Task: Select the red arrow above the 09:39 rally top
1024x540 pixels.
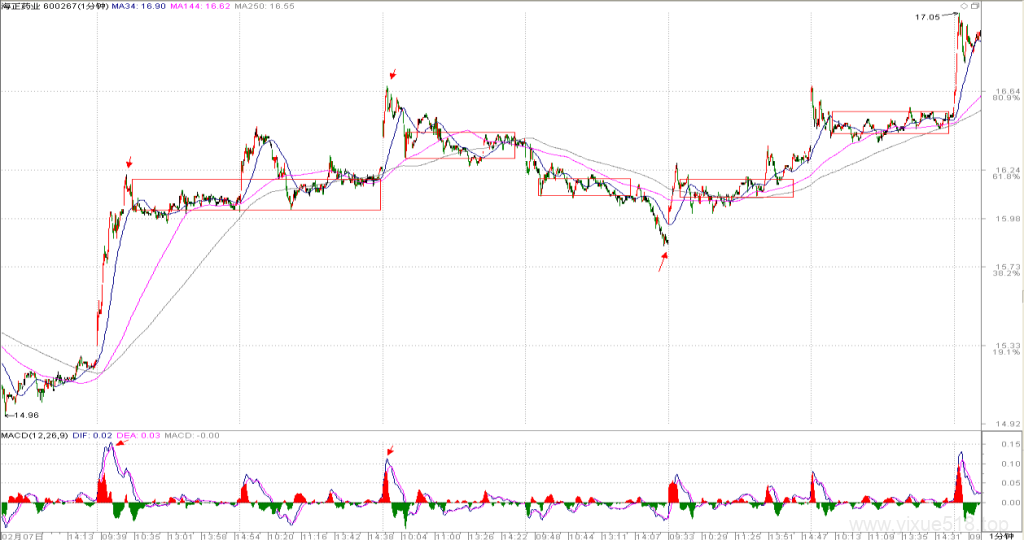Action: click(x=129, y=162)
